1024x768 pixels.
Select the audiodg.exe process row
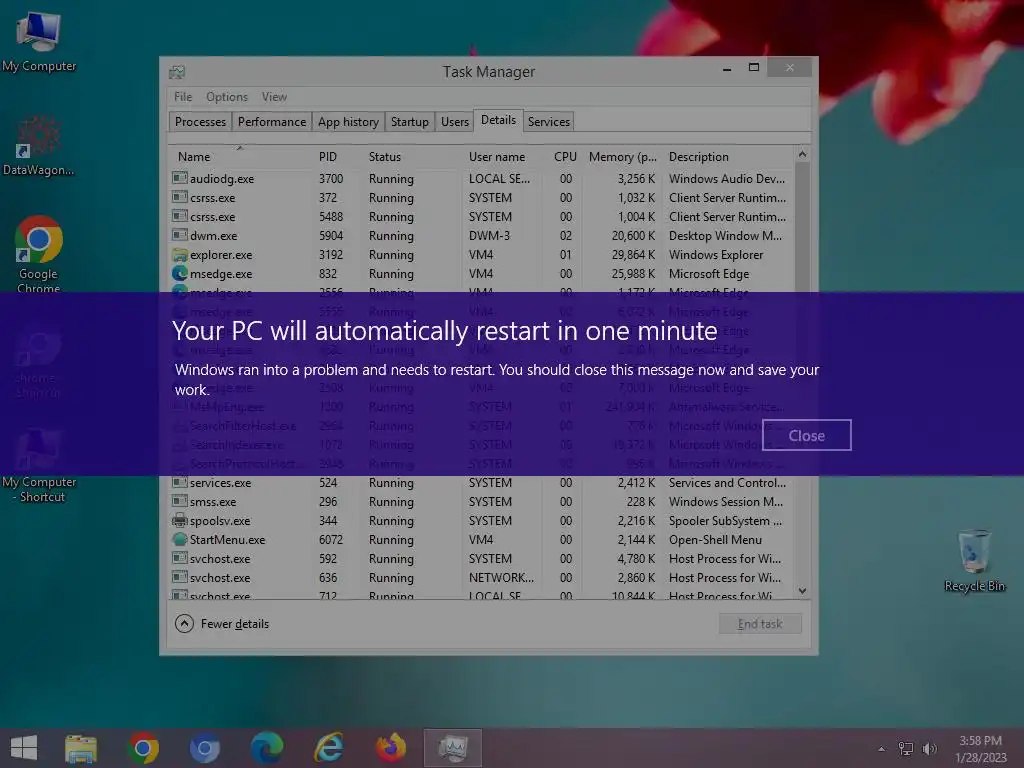point(482,178)
